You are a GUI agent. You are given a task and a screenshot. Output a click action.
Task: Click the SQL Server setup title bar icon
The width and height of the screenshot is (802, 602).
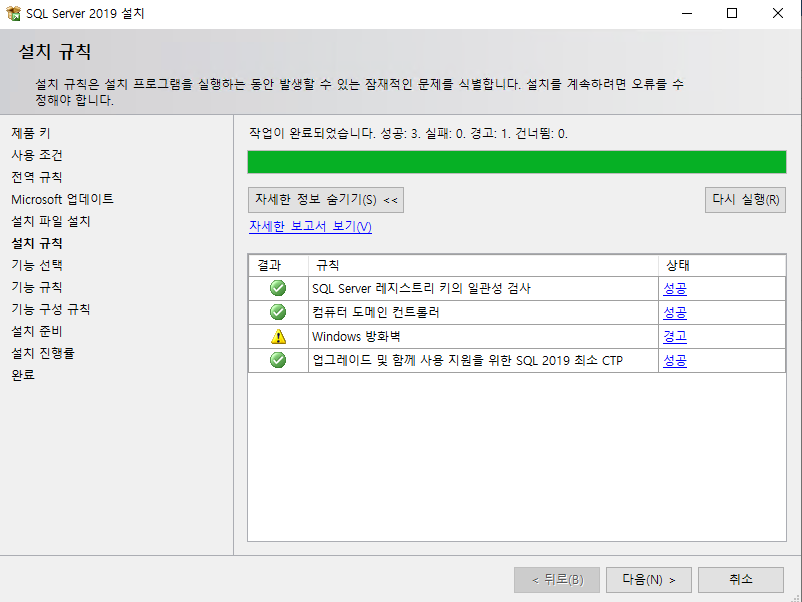click(13, 13)
